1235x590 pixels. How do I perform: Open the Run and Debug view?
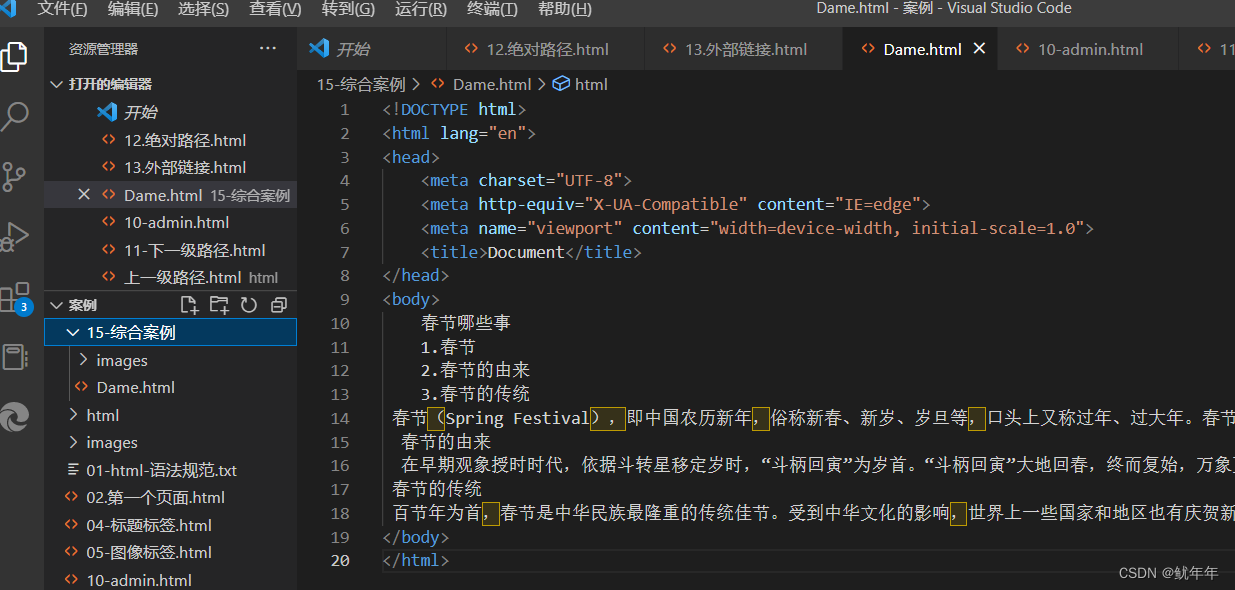click(14, 237)
